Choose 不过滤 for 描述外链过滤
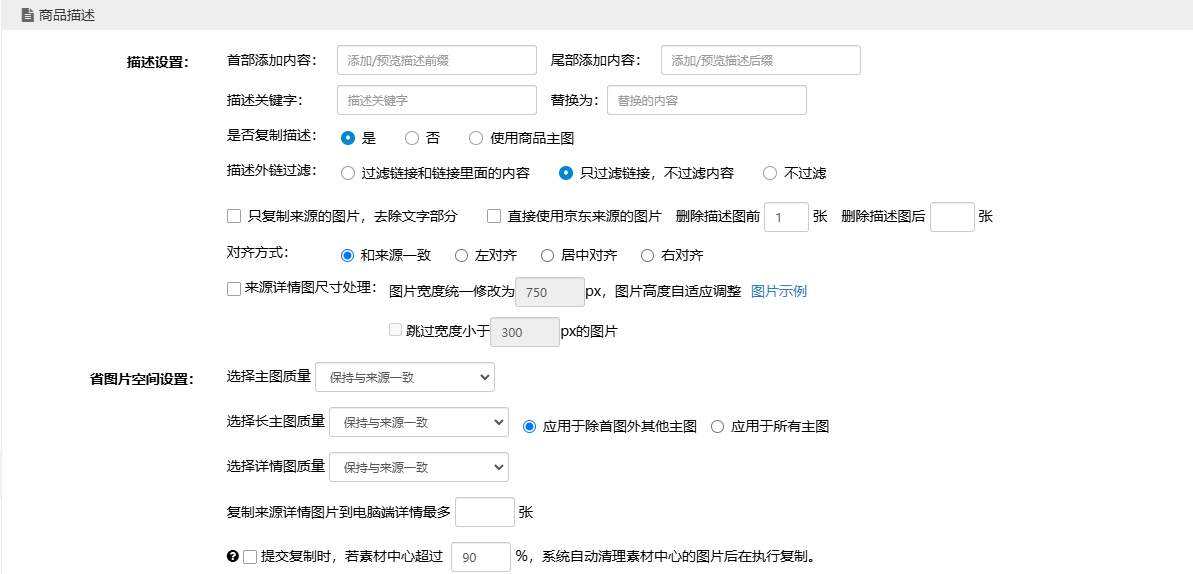1193x574 pixels. (770, 173)
